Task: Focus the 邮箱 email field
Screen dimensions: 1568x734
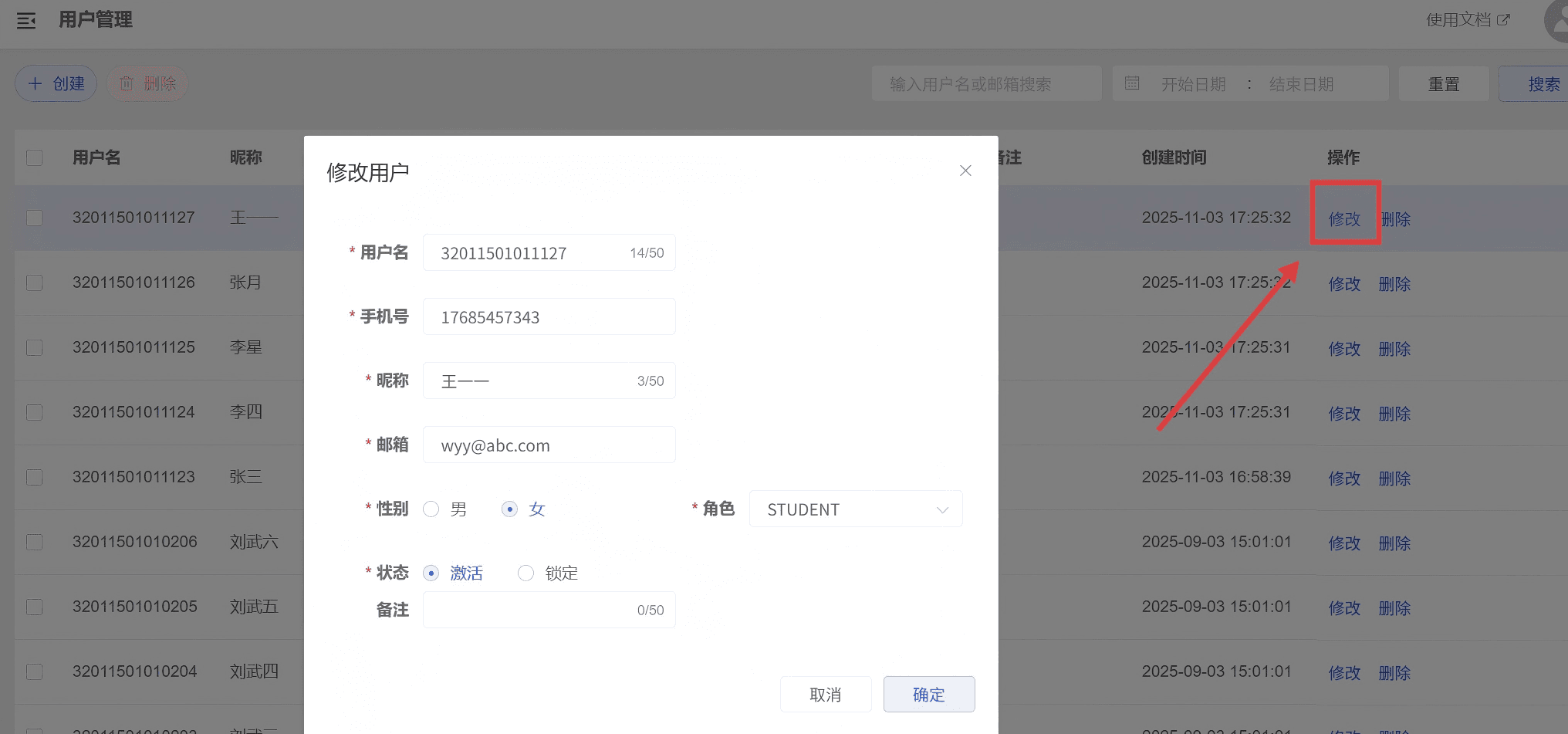Action: (549, 445)
